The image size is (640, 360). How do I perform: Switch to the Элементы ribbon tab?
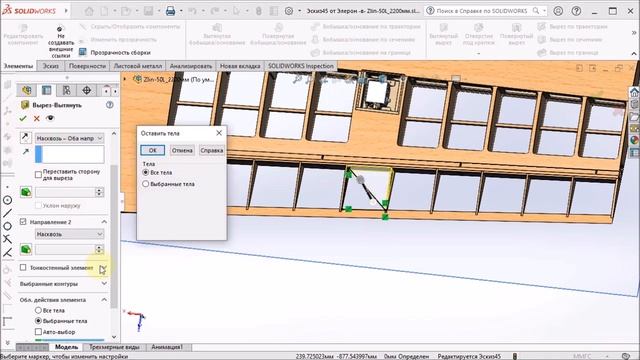pyautogui.click(x=18, y=66)
